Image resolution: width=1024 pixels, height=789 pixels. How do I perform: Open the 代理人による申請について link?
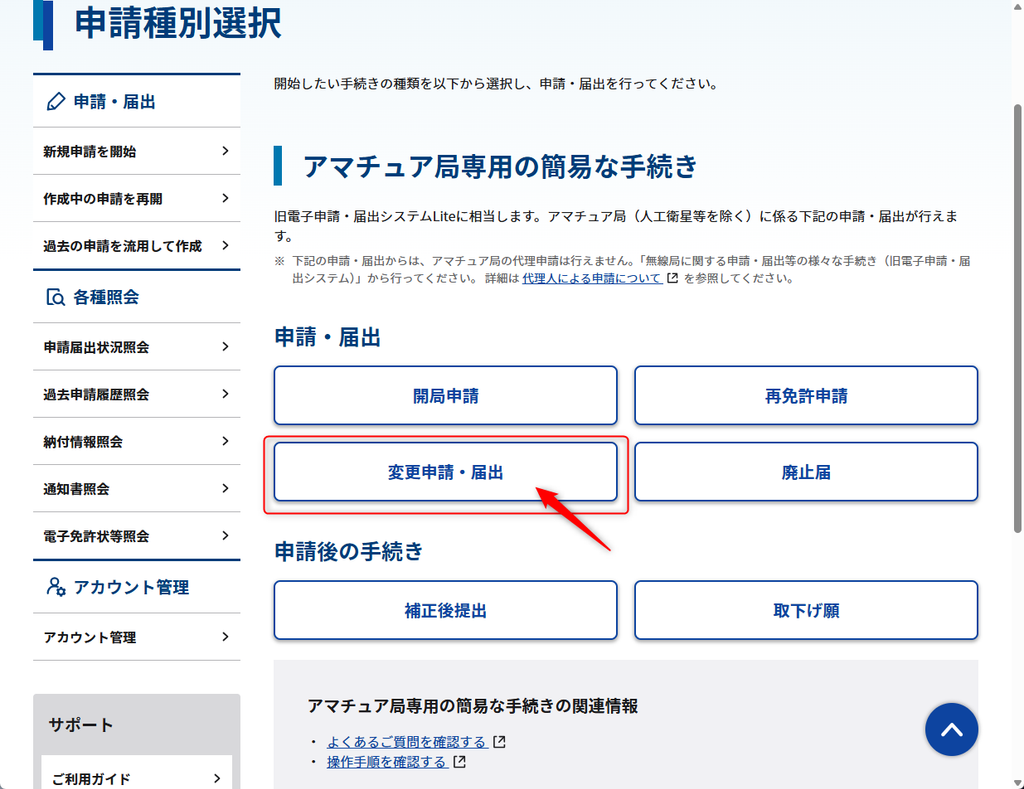point(592,278)
